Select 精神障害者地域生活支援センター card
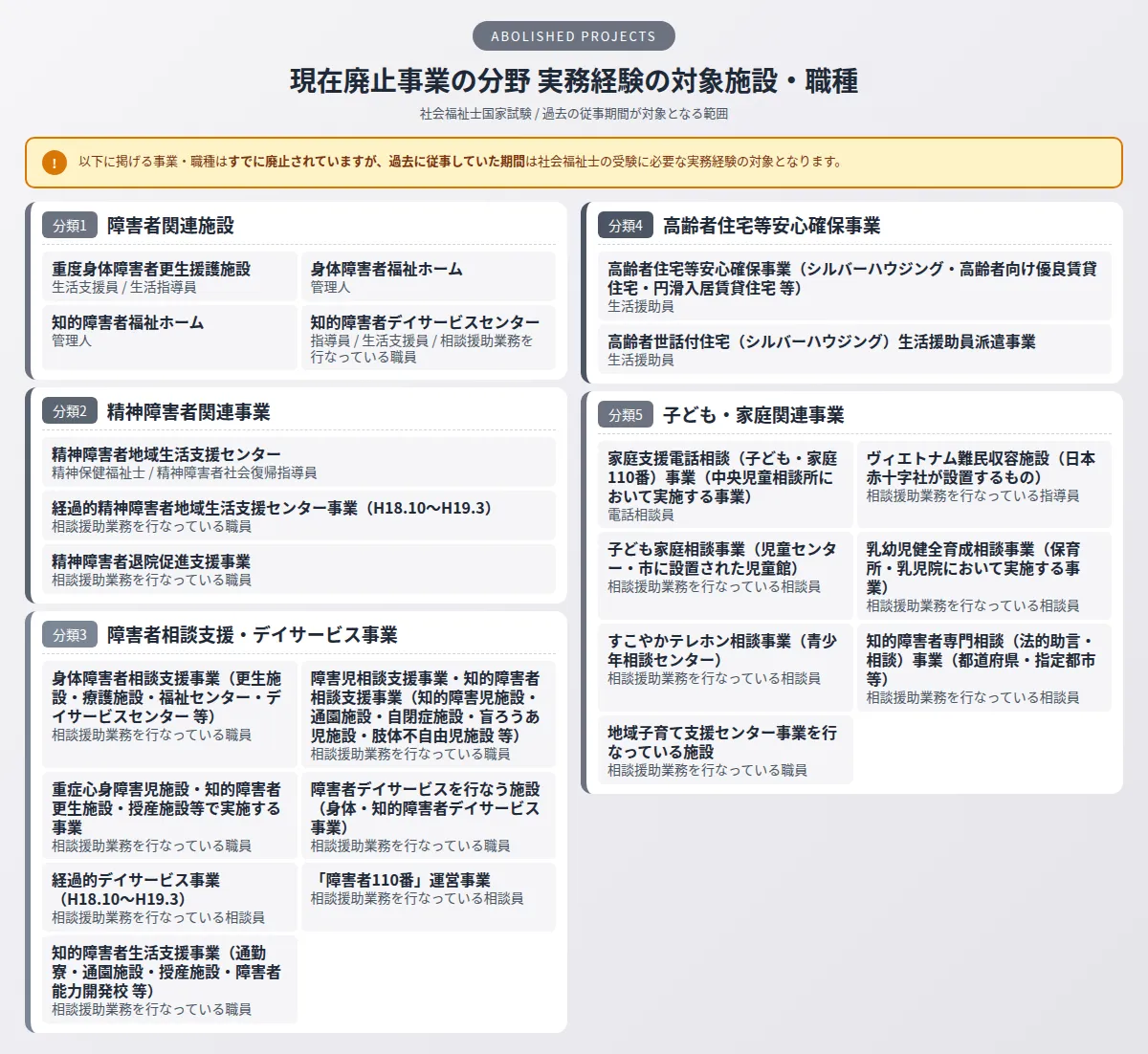1148x1054 pixels. [x=298, y=463]
